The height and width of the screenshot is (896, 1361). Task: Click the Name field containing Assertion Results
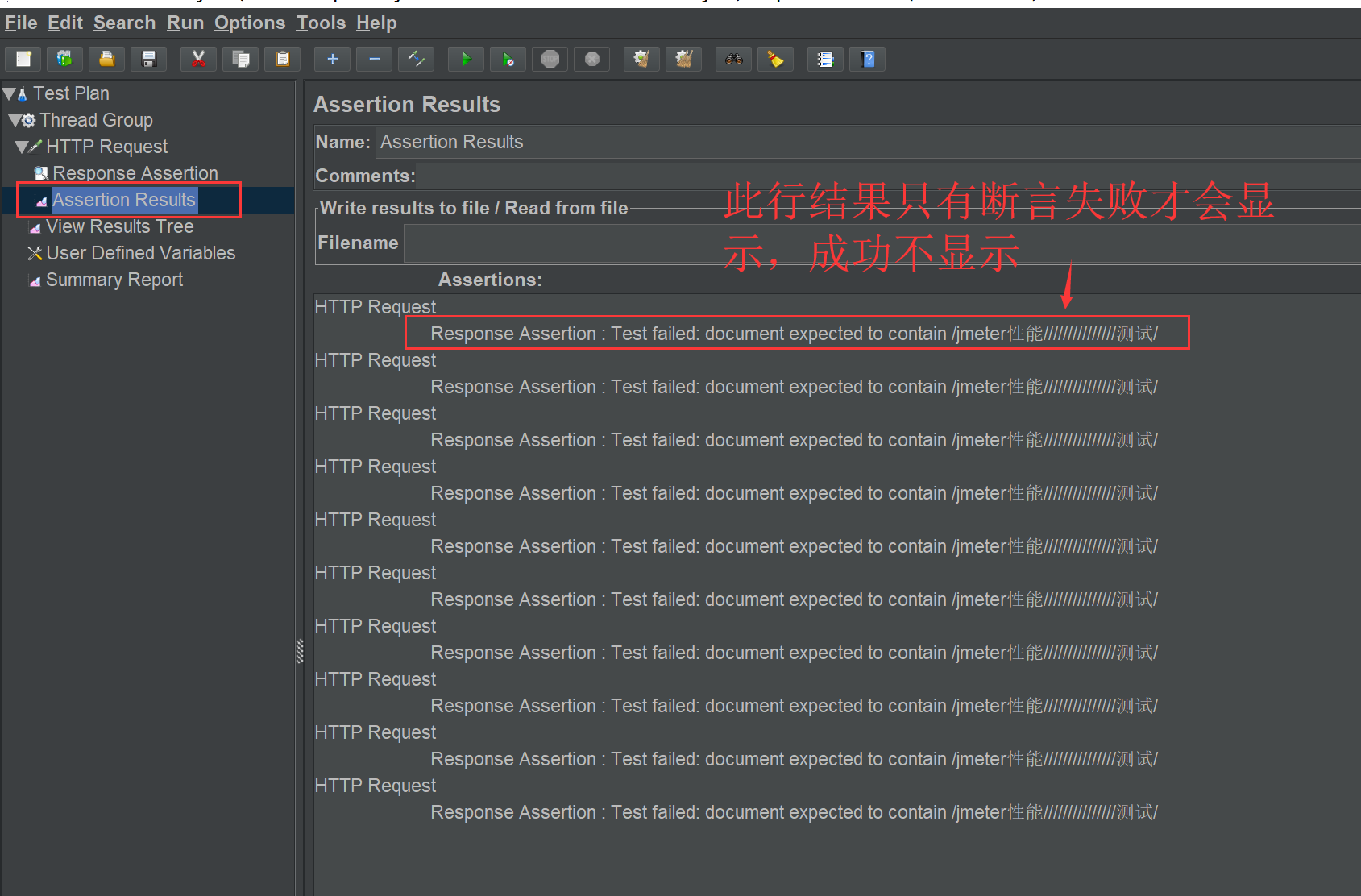(868, 142)
